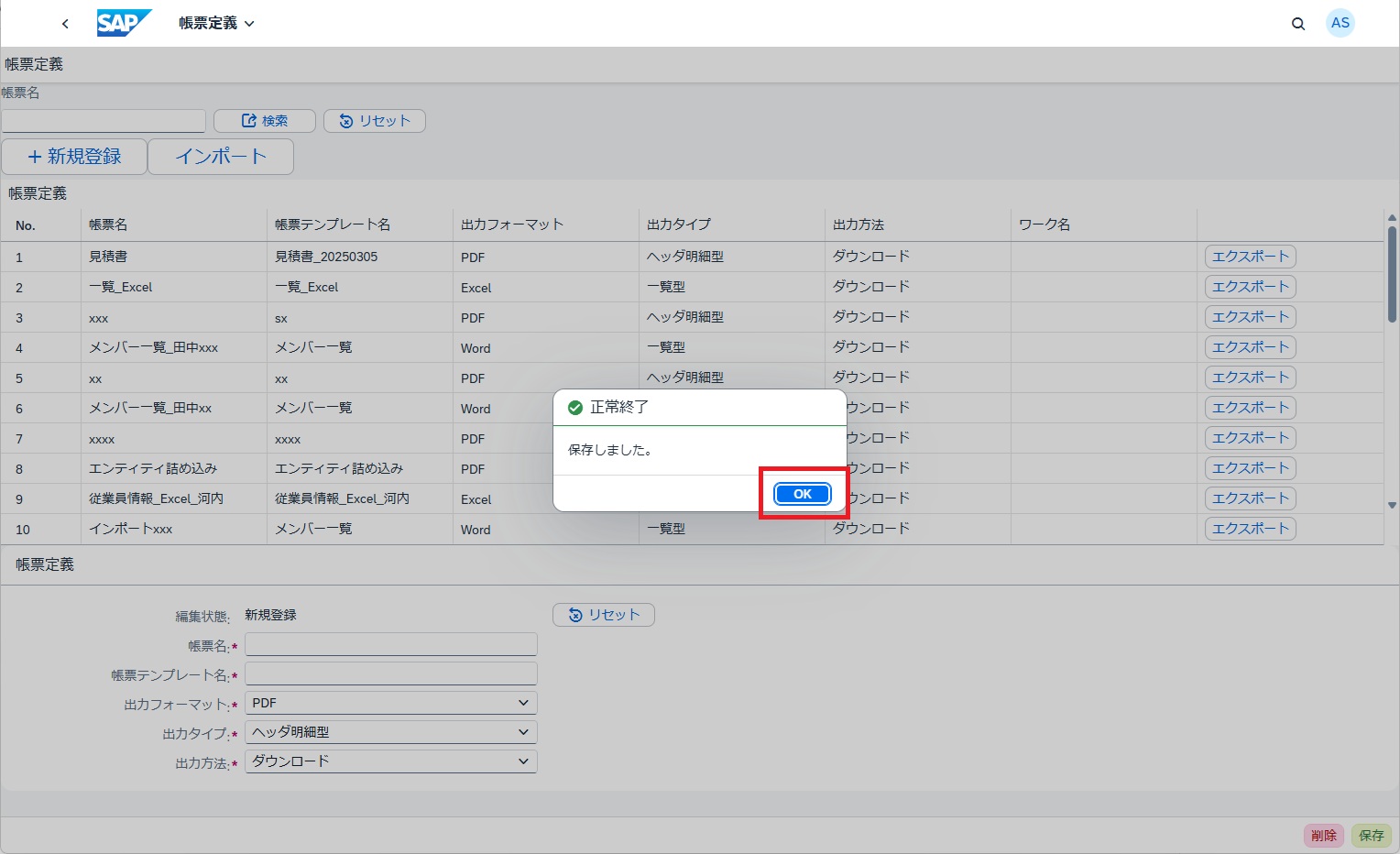Screen dimensions: 1400x854
Task: Click the 新規登録 plus button
Action: [x=74, y=157]
